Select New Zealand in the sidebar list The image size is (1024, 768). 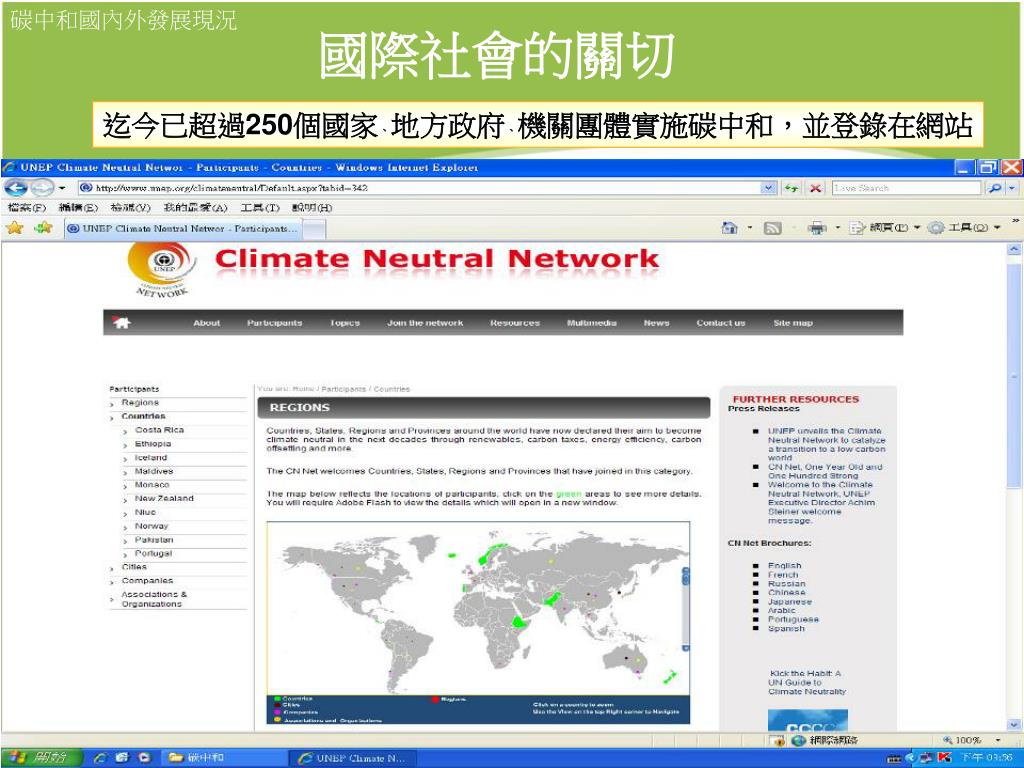pos(164,498)
